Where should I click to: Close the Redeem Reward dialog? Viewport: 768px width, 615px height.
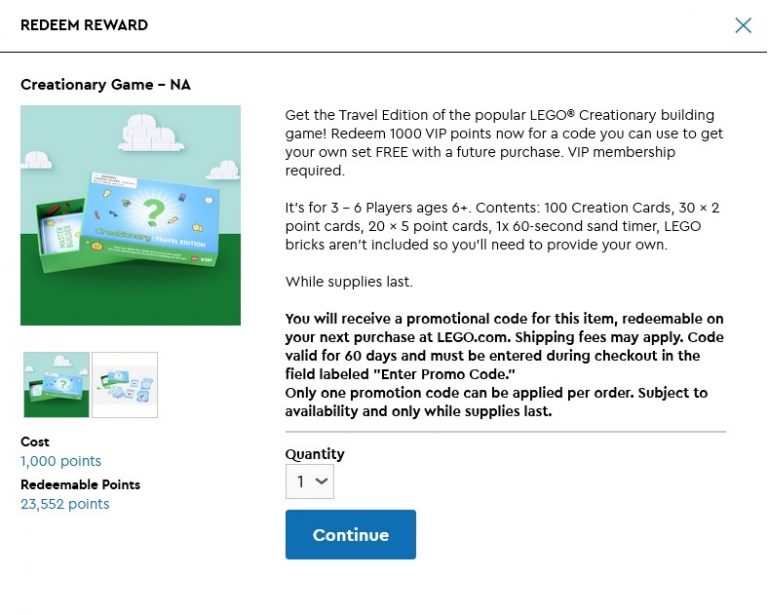click(x=743, y=25)
